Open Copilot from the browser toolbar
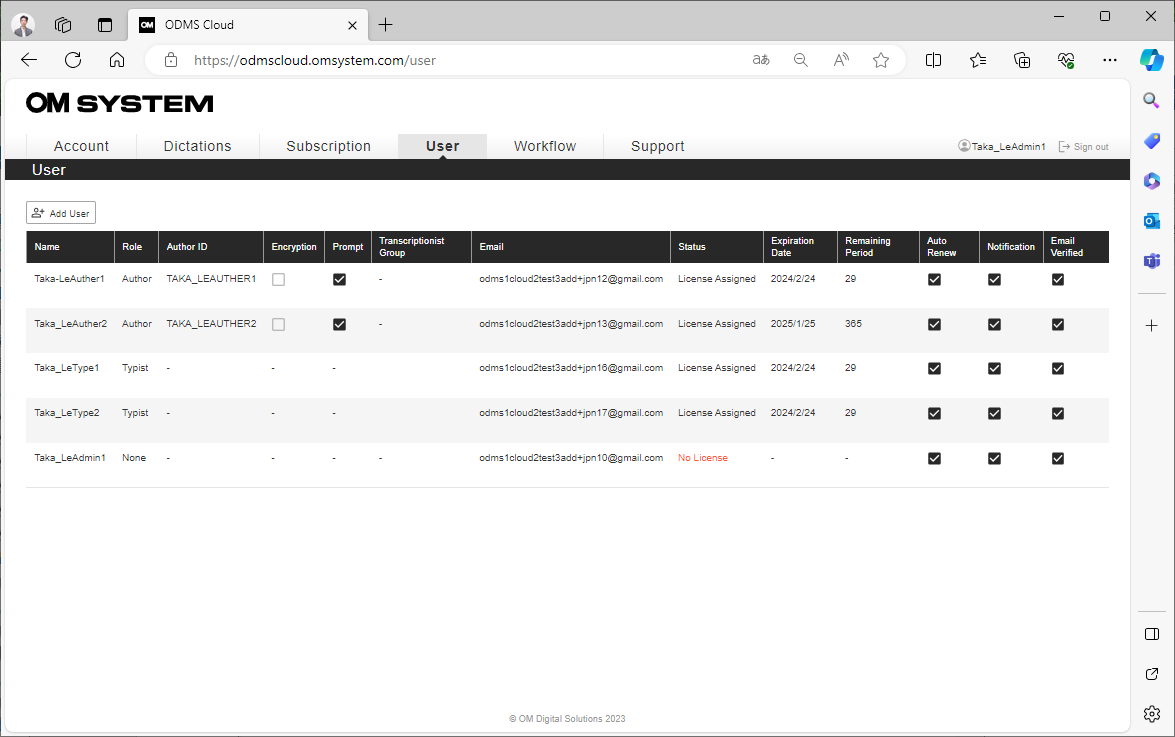The width and height of the screenshot is (1175, 737). coord(1151,60)
